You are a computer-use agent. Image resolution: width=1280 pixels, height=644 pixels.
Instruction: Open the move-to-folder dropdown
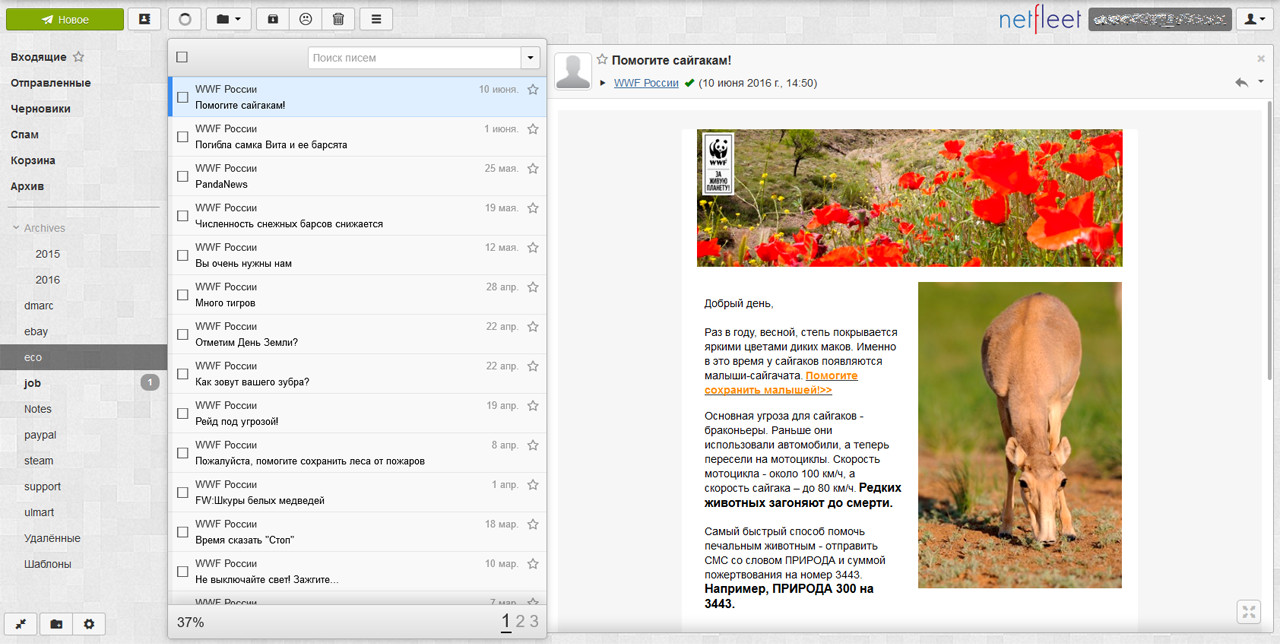(x=228, y=19)
